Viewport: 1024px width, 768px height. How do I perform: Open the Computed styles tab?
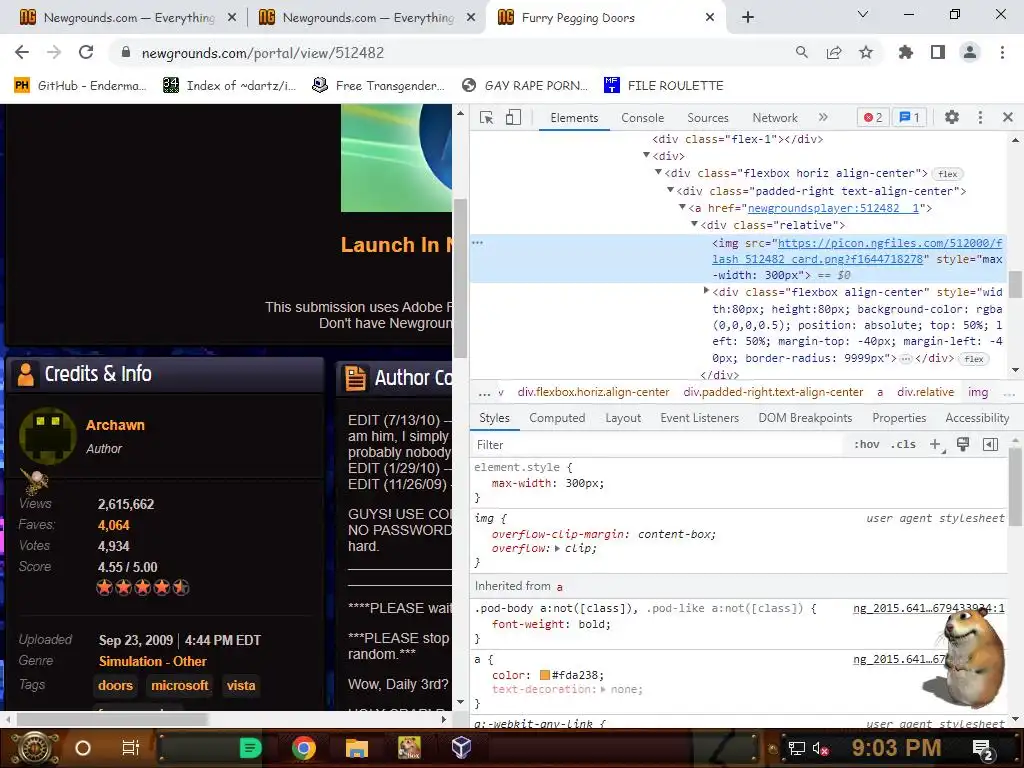pyautogui.click(x=557, y=418)
